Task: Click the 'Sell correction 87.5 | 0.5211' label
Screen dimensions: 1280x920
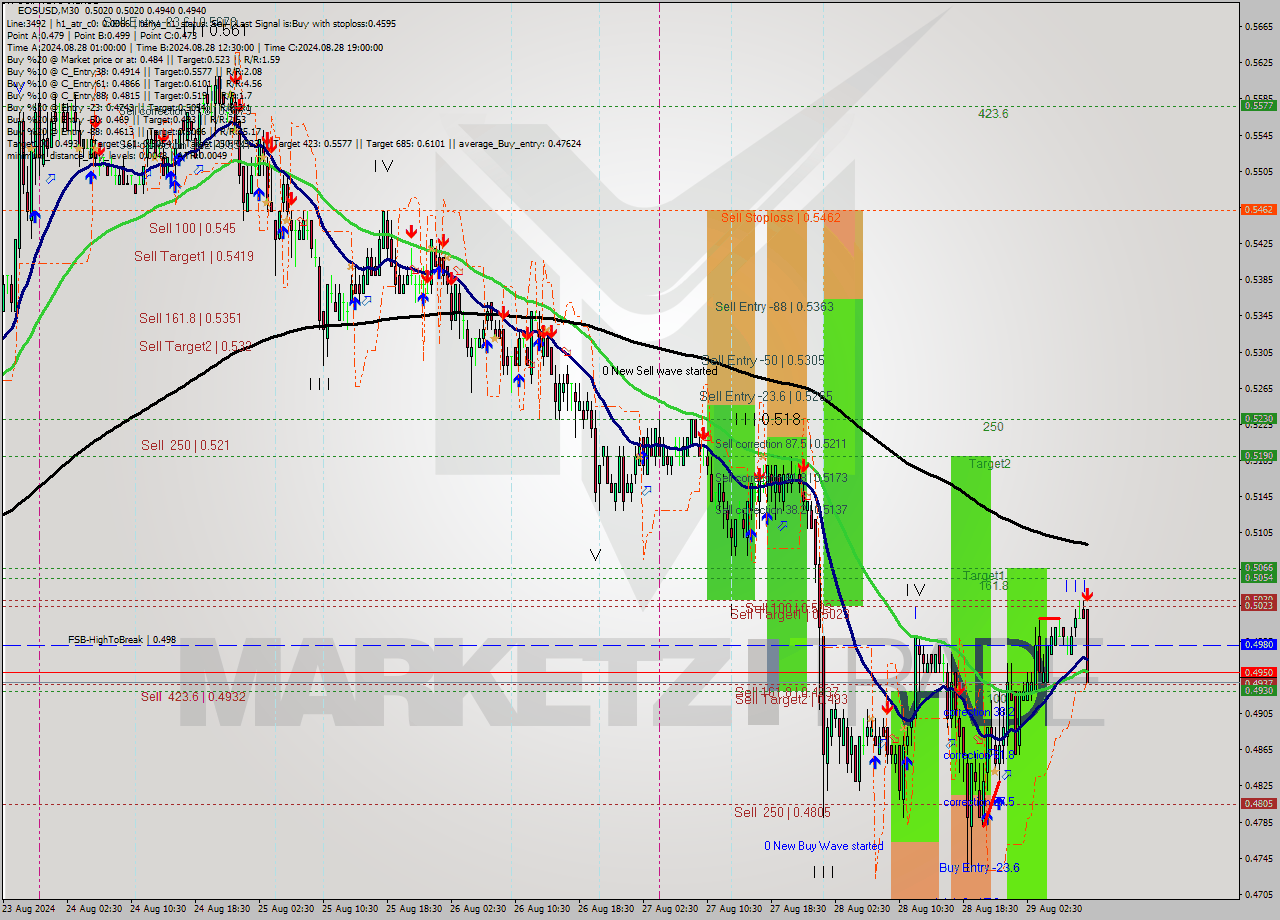Action: [x=780, y=443]
